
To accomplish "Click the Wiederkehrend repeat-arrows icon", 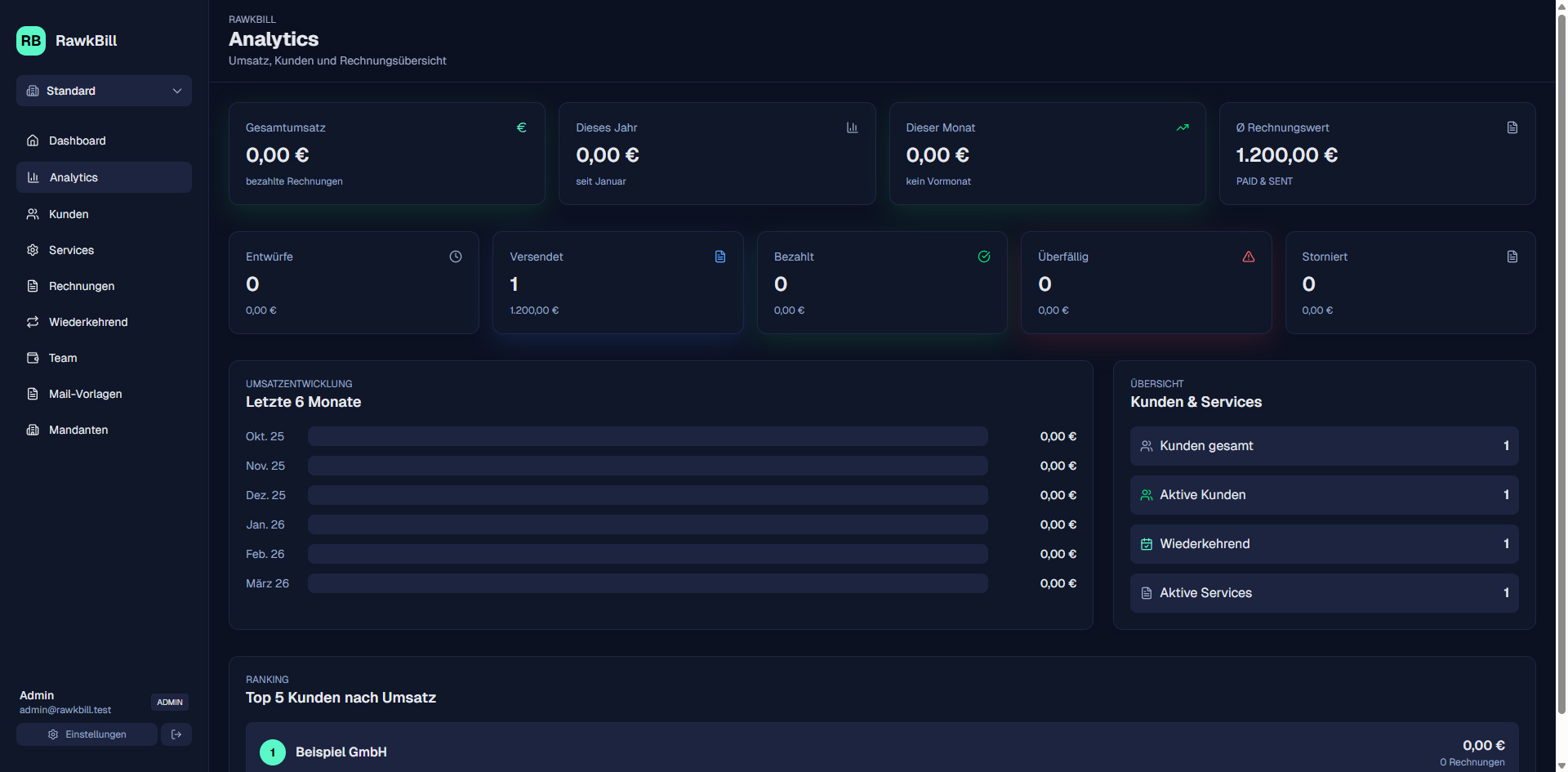I will [33, 322].
